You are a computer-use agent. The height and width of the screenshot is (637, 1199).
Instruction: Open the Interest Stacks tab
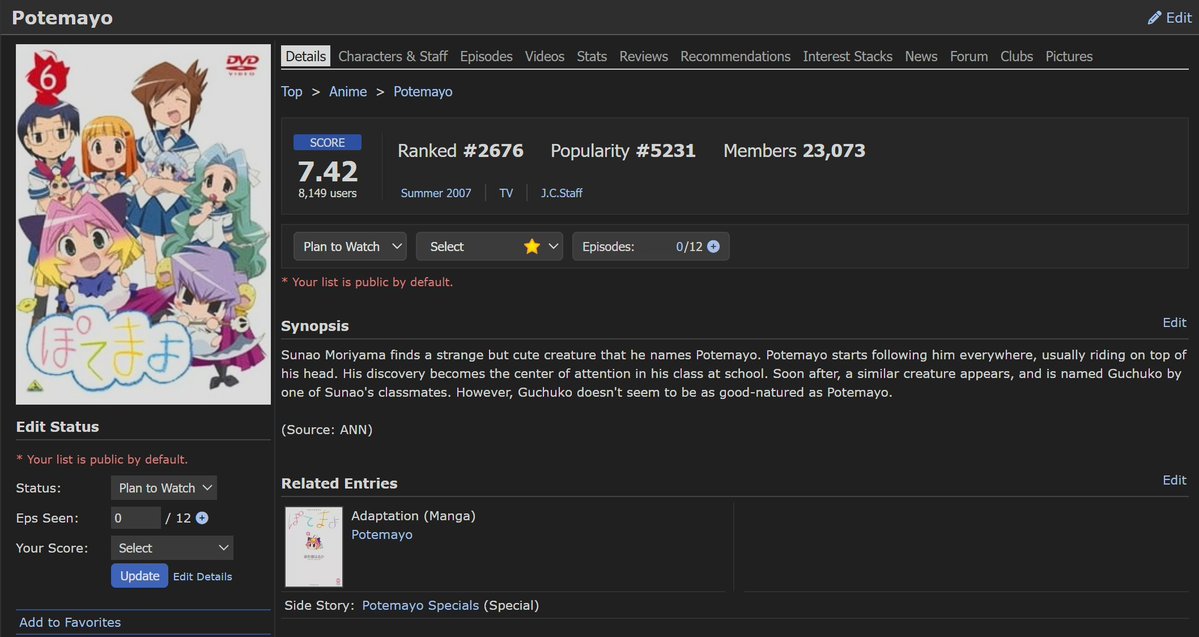click(x=848, y=56)
